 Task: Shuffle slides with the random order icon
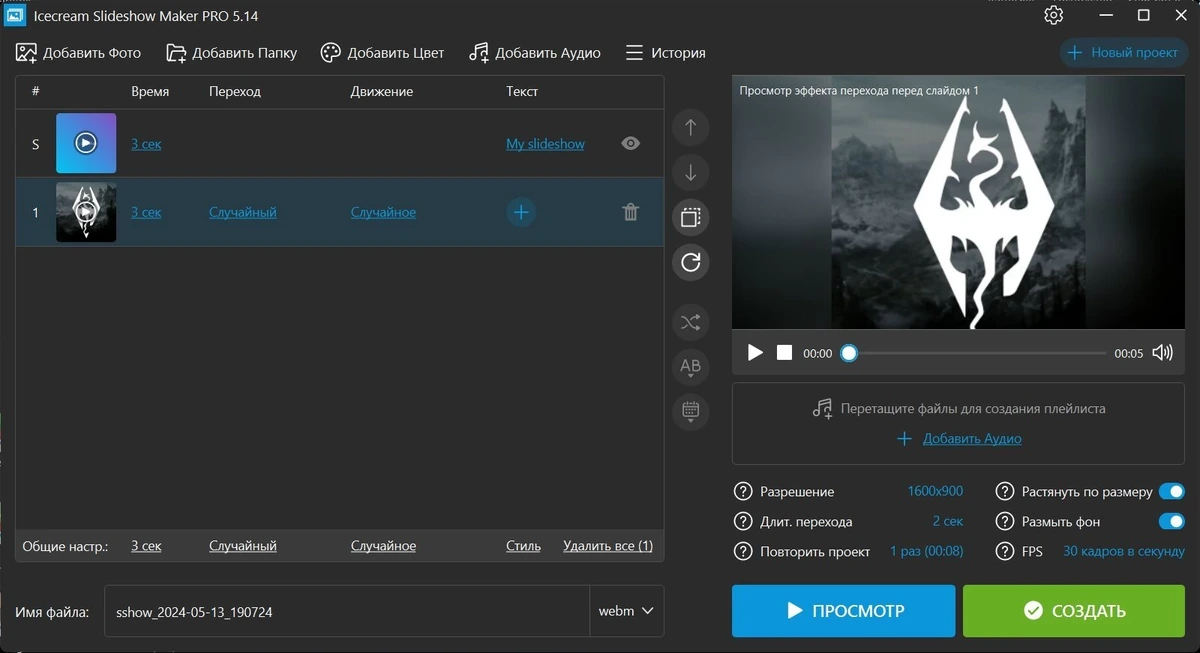tap(690, 322)
